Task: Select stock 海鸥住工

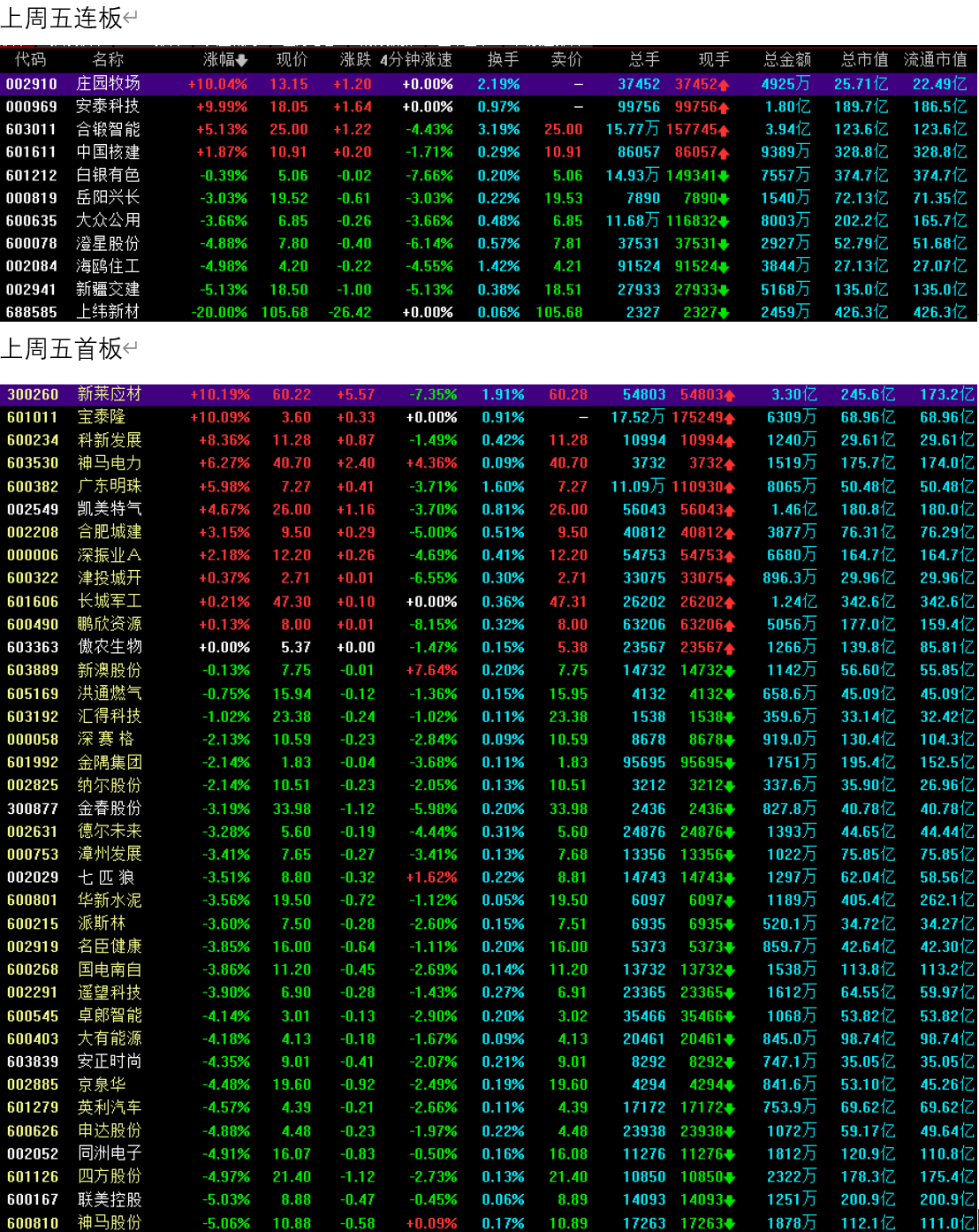Action: [x=108, y=266]
